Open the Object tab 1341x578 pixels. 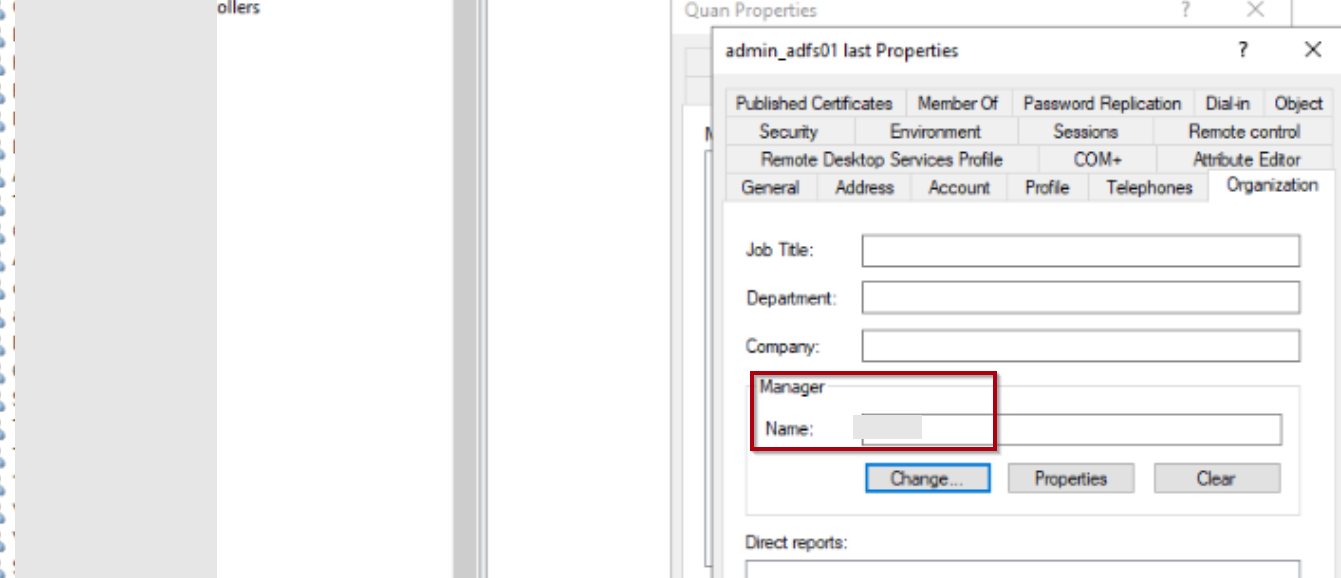tap(1298, 103)
